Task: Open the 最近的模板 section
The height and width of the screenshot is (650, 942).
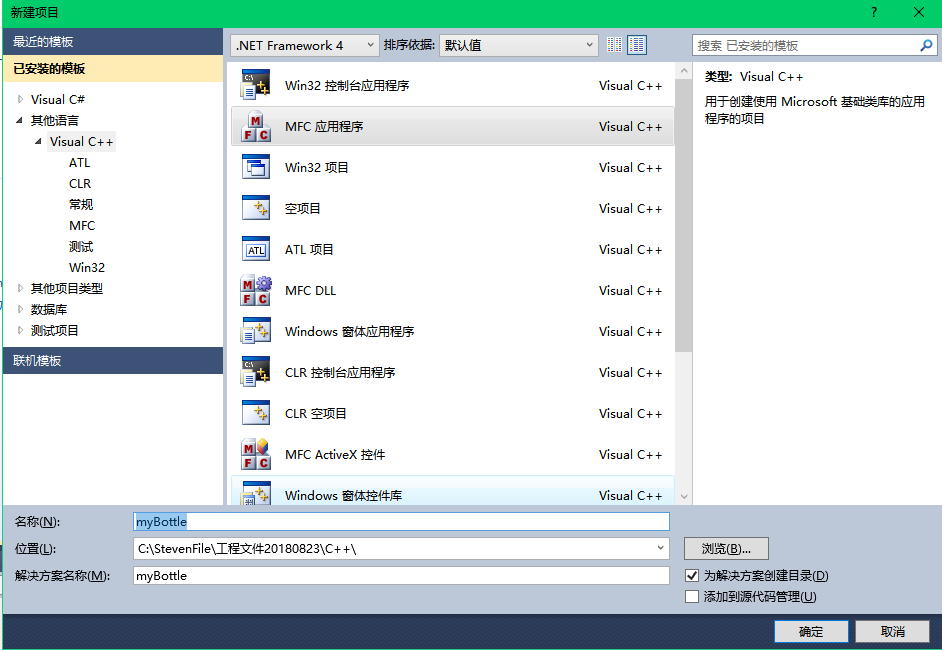Action: [x=113, y=41]
